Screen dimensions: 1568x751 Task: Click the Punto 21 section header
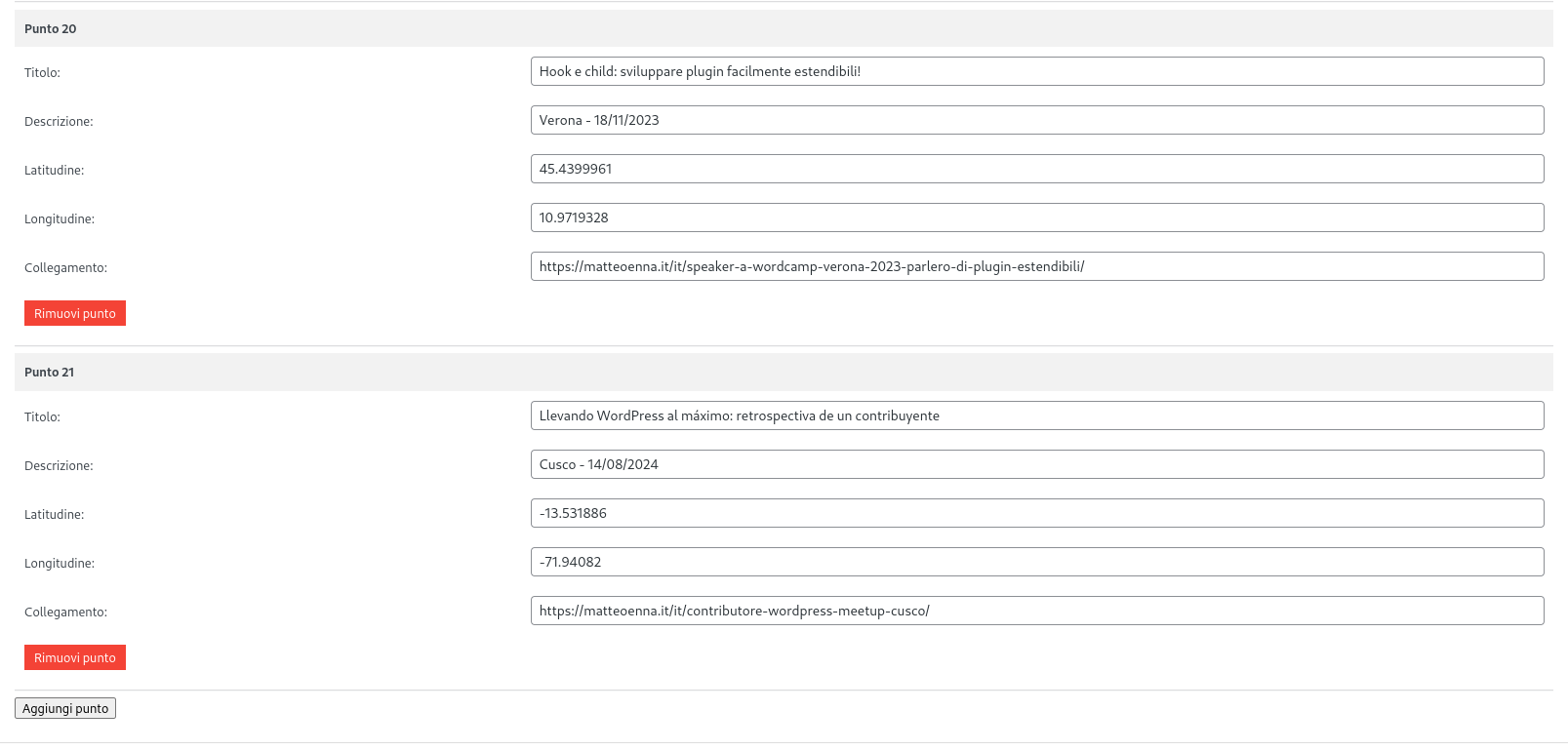784,372
